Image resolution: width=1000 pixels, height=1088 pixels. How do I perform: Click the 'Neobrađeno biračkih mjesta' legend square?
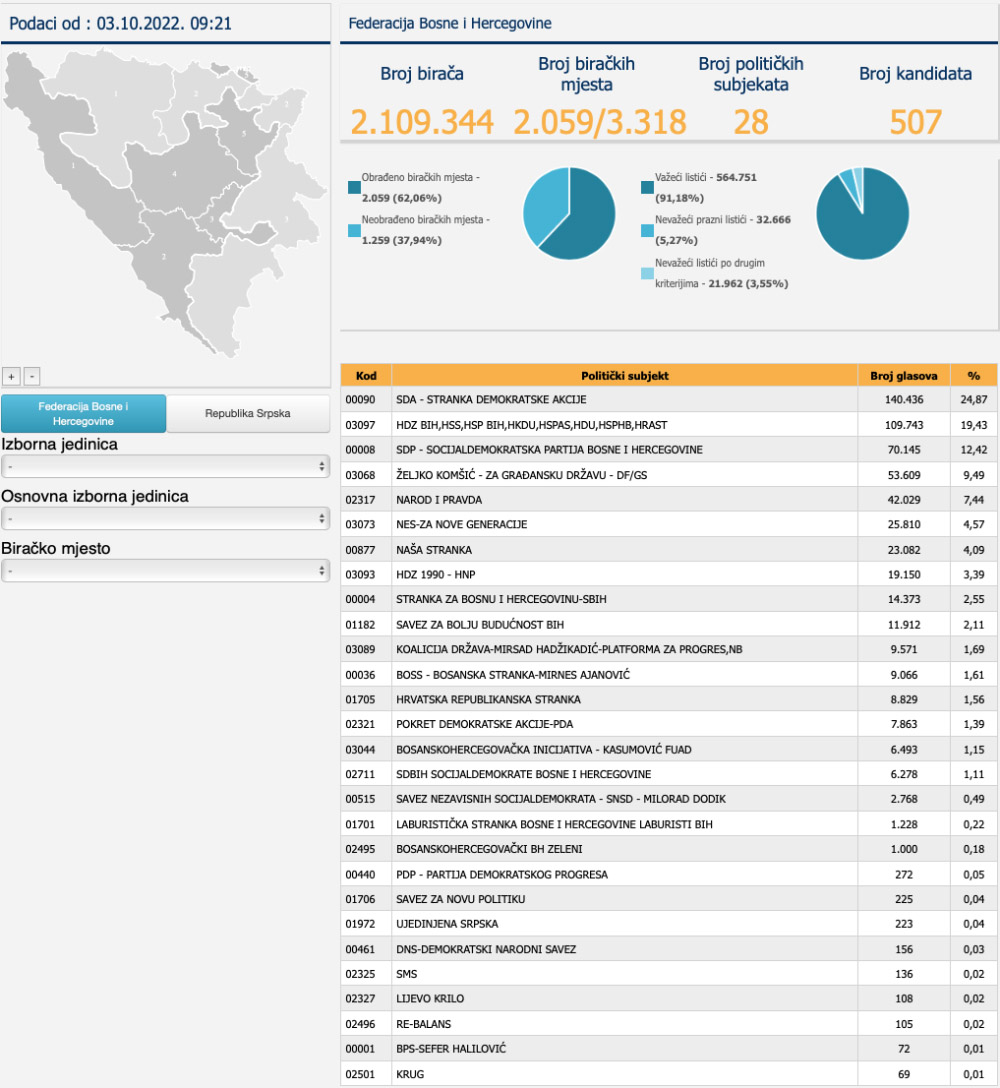(354, 230)
